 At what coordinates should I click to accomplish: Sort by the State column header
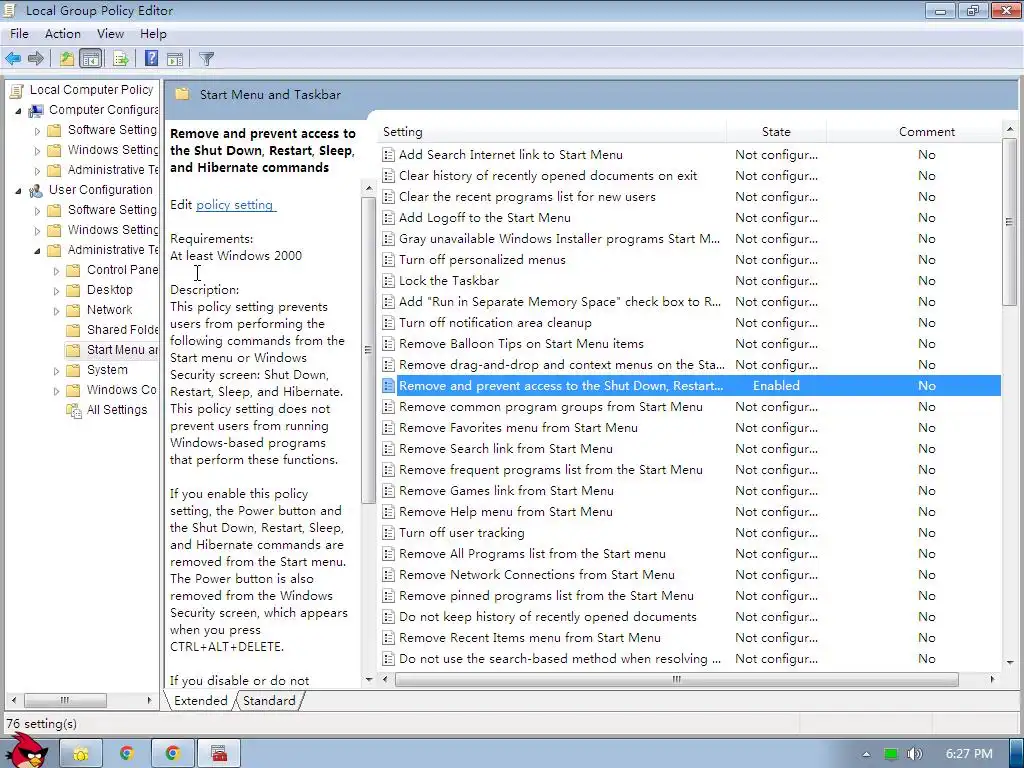click(x=776, y=132)
